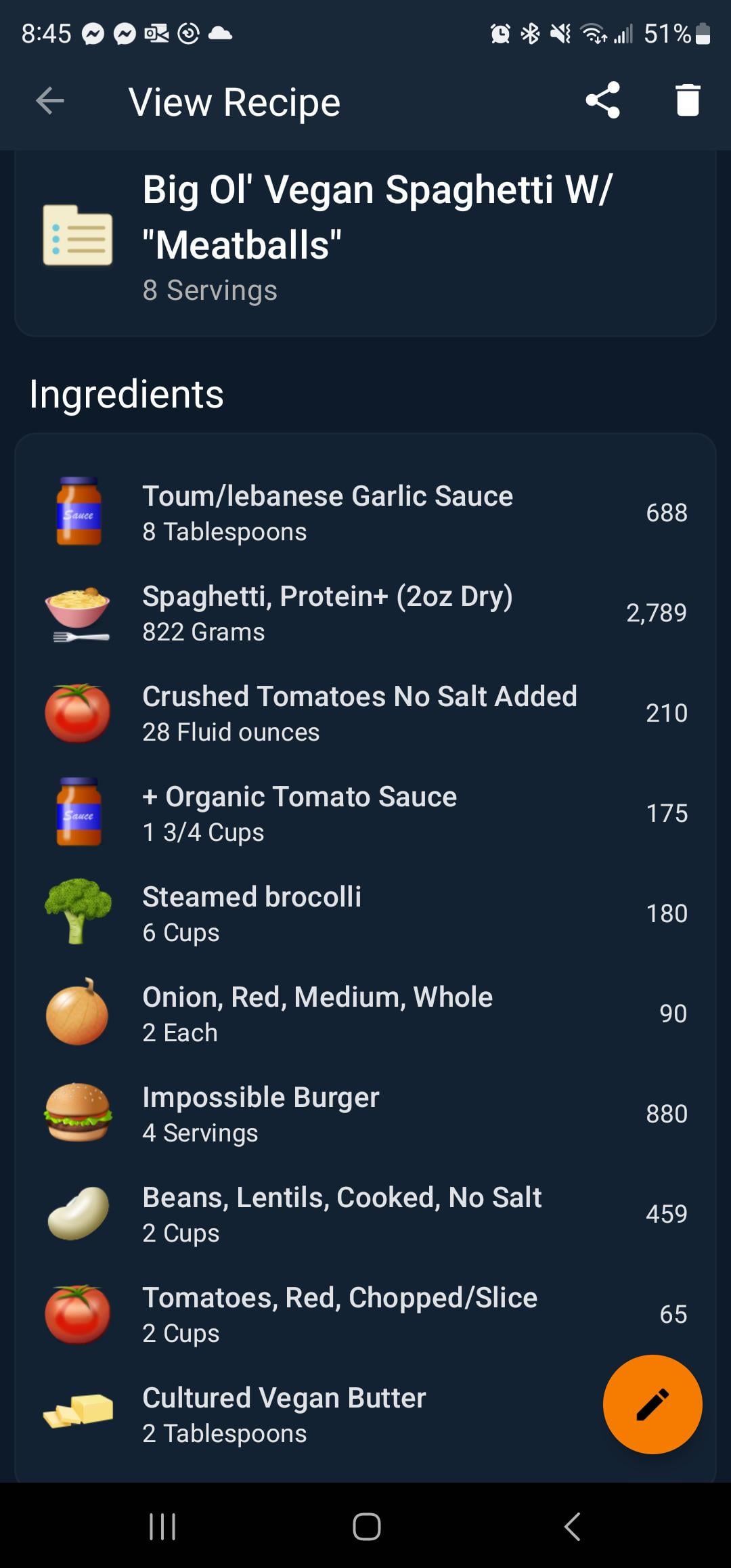Tap the recipe title Big Ol' Vegan Spaghetti
This screenshot has width=731, height=1568.
pos(376,217)
